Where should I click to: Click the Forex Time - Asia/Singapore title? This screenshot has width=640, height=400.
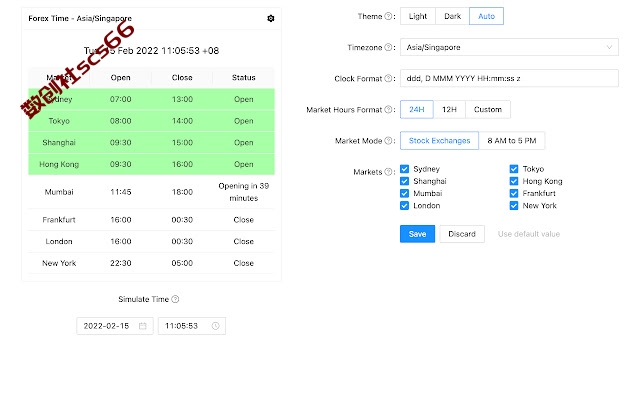[x=80, y=18]
